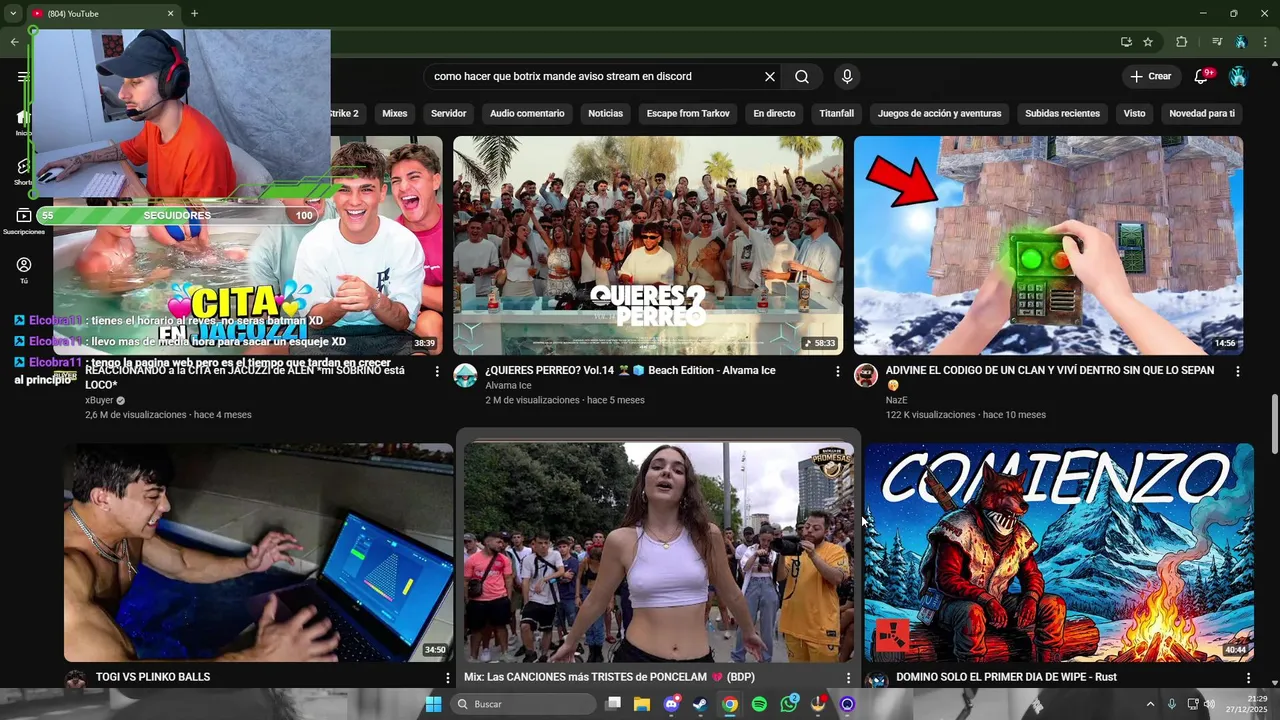Open Chrome extensions puzzle icon
Viewport: 1280px width, 720px height.
[1182, 42]
